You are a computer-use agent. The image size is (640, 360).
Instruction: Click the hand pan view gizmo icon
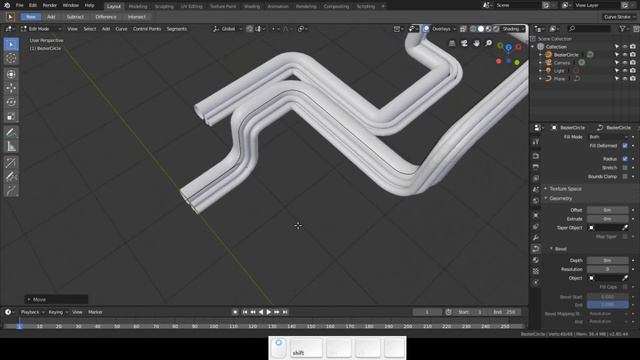(476, 43)
